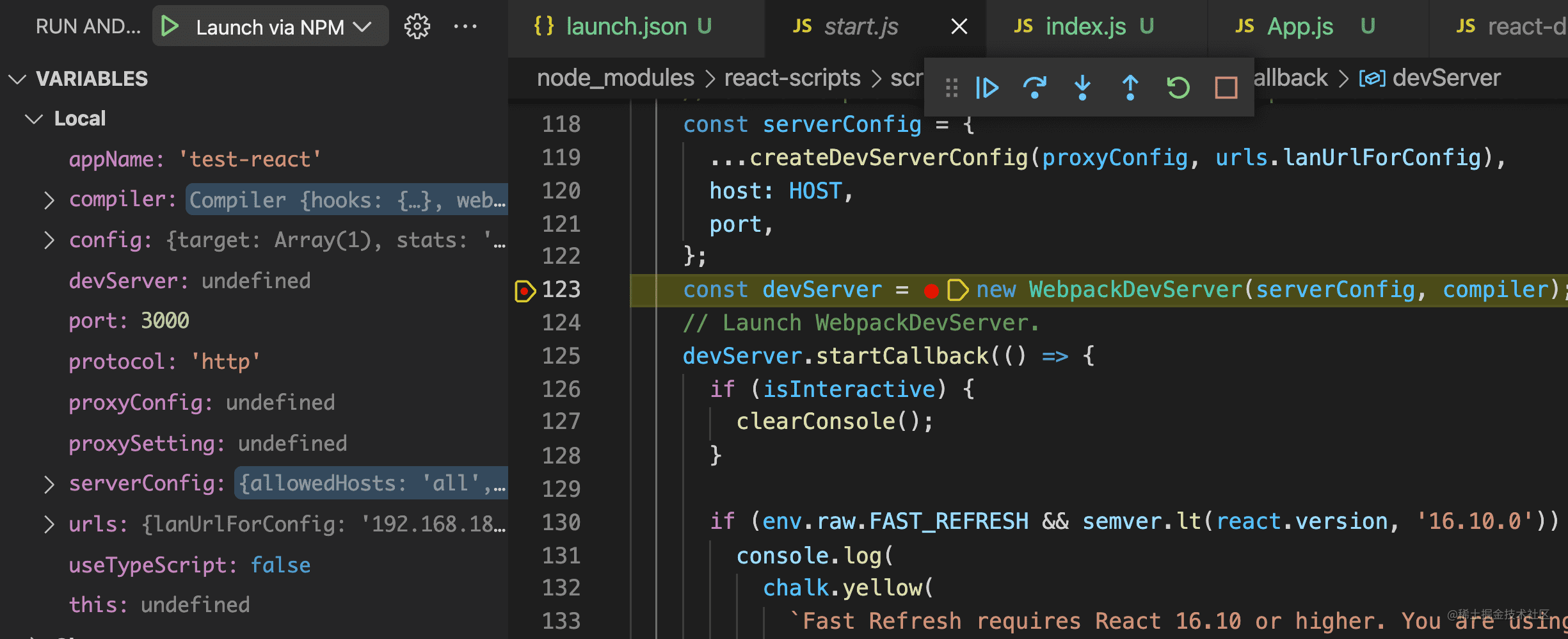Start debugging with green play arrow
This screenshot has height=639, width=1568.
click(x=170, y=27)
